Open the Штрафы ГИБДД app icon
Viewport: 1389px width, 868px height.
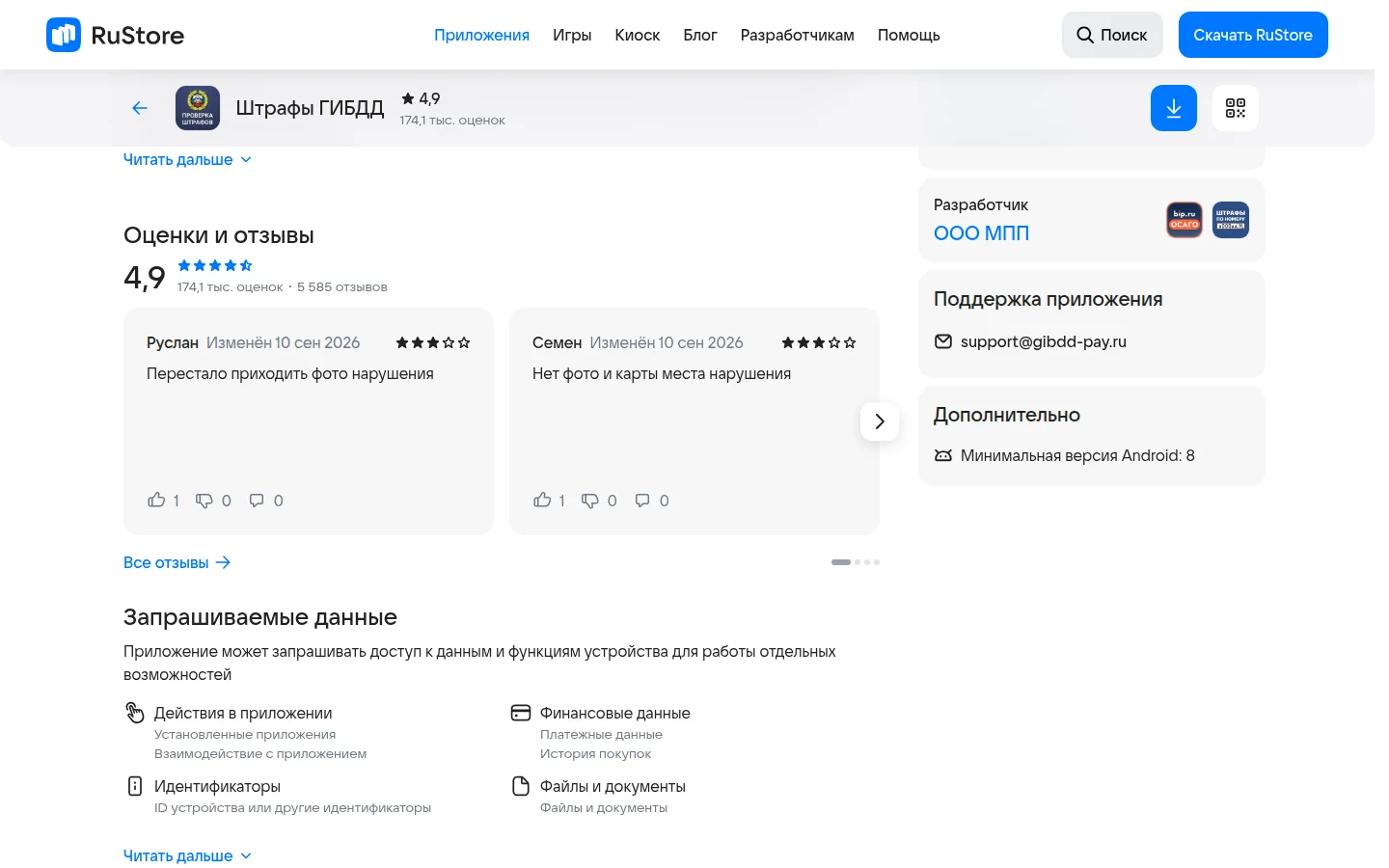pyautogui.click(x=198, y=108)
